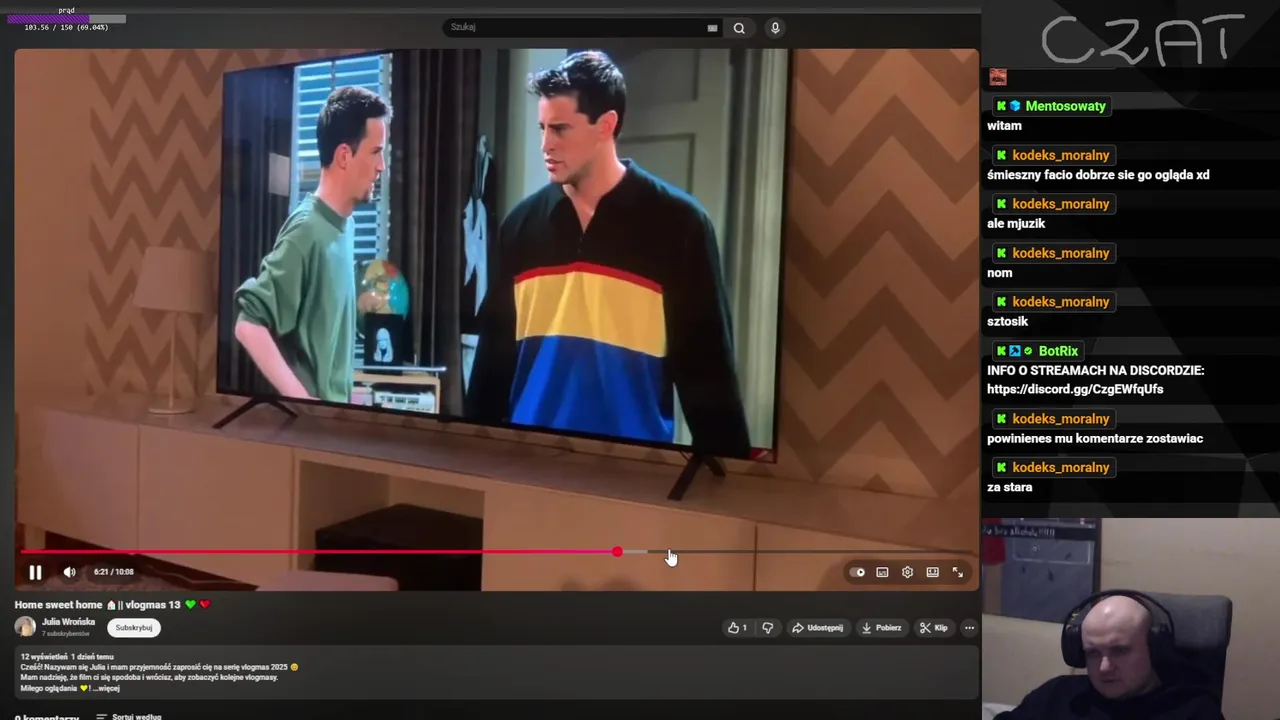Open the Discord invite link in chat
The image size is (1280, 720).
(1075, 389)
